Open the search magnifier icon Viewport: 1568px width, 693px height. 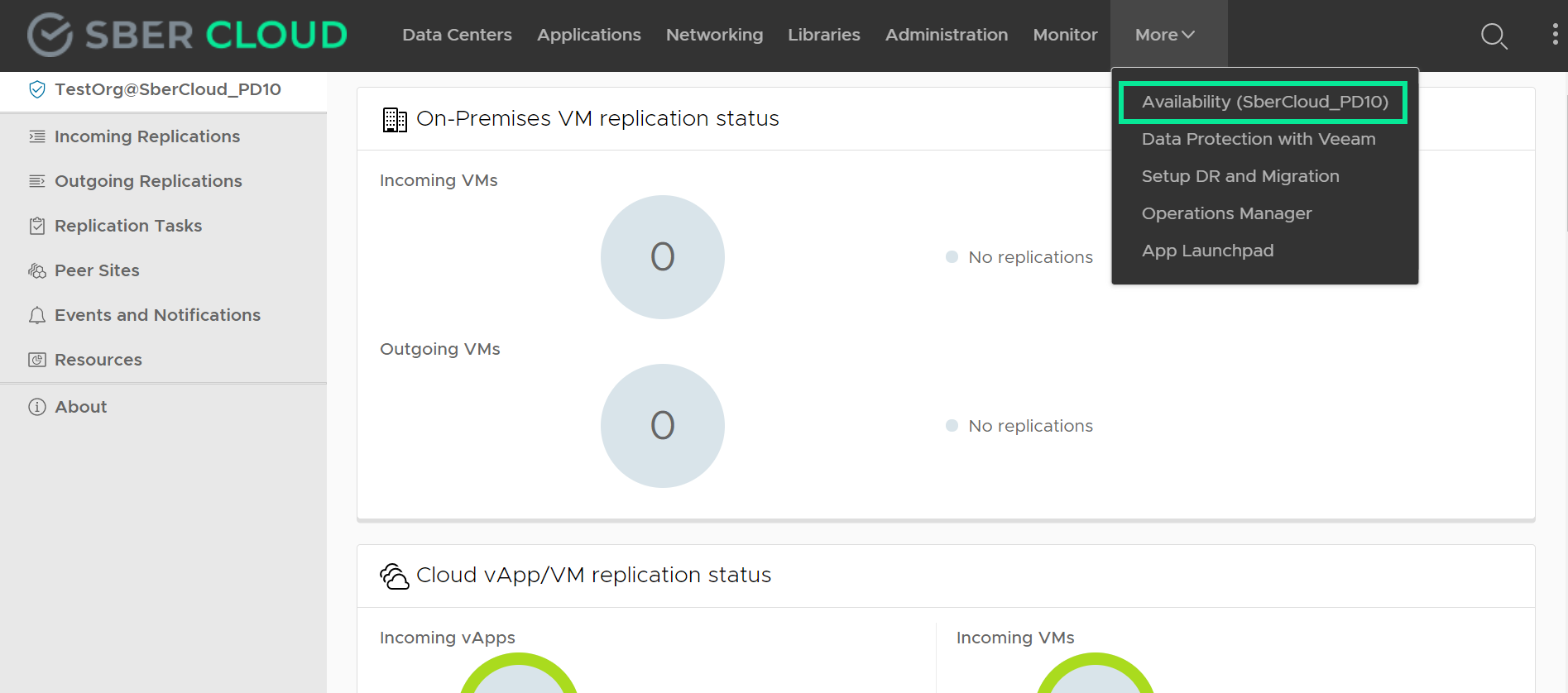1494,36
